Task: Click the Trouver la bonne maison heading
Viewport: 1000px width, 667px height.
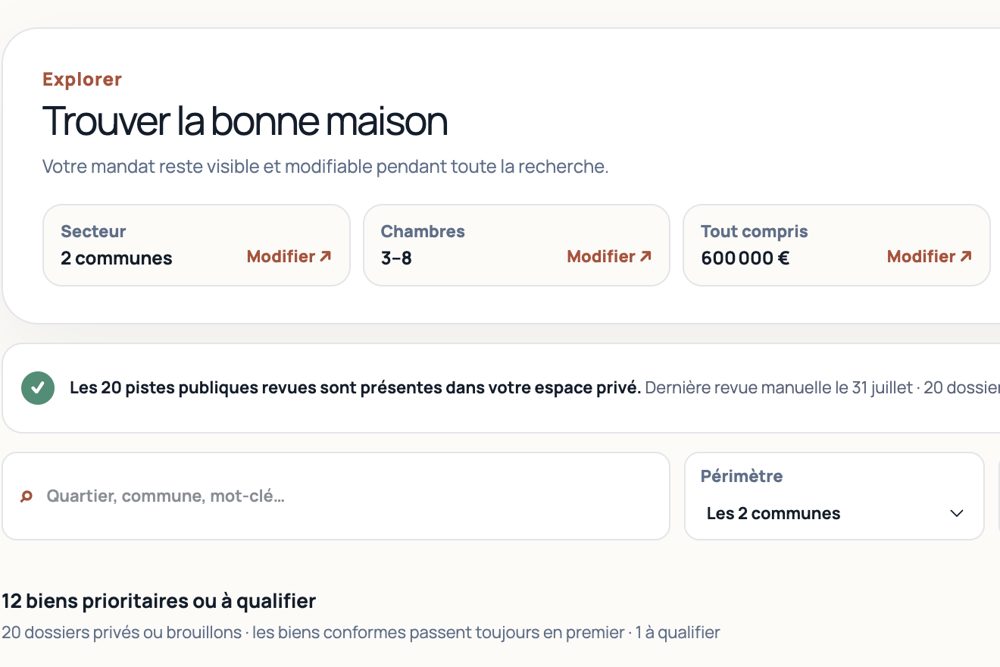Action: click(245, 121)
